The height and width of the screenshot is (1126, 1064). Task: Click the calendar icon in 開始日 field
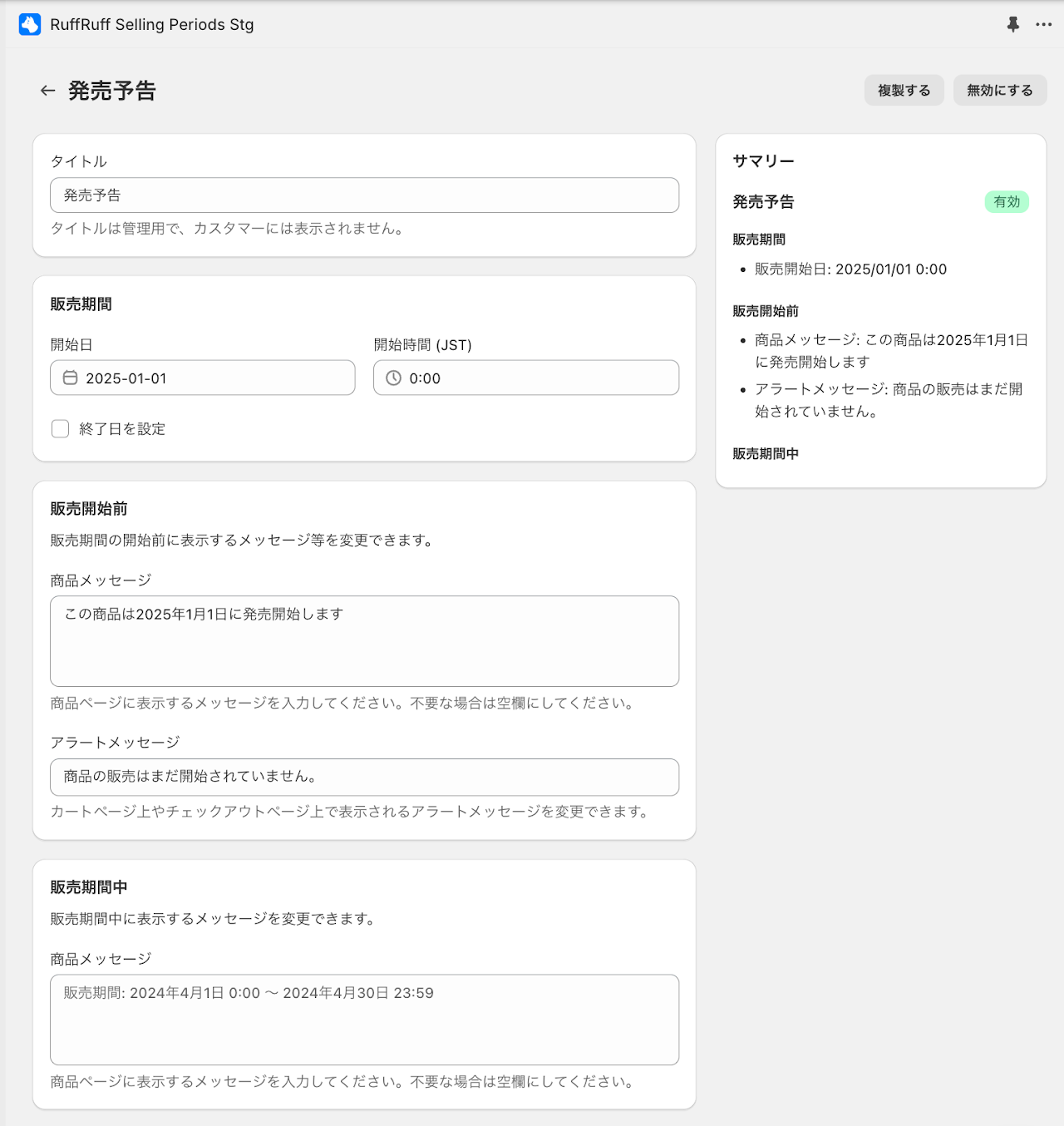pyautogui.click(x=71, y=378)
